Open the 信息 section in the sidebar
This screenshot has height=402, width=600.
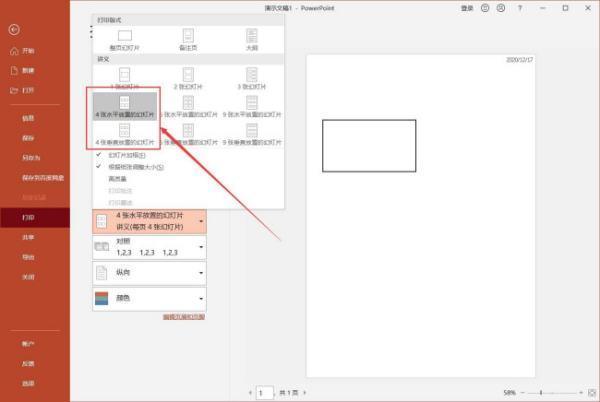[28, 118]
